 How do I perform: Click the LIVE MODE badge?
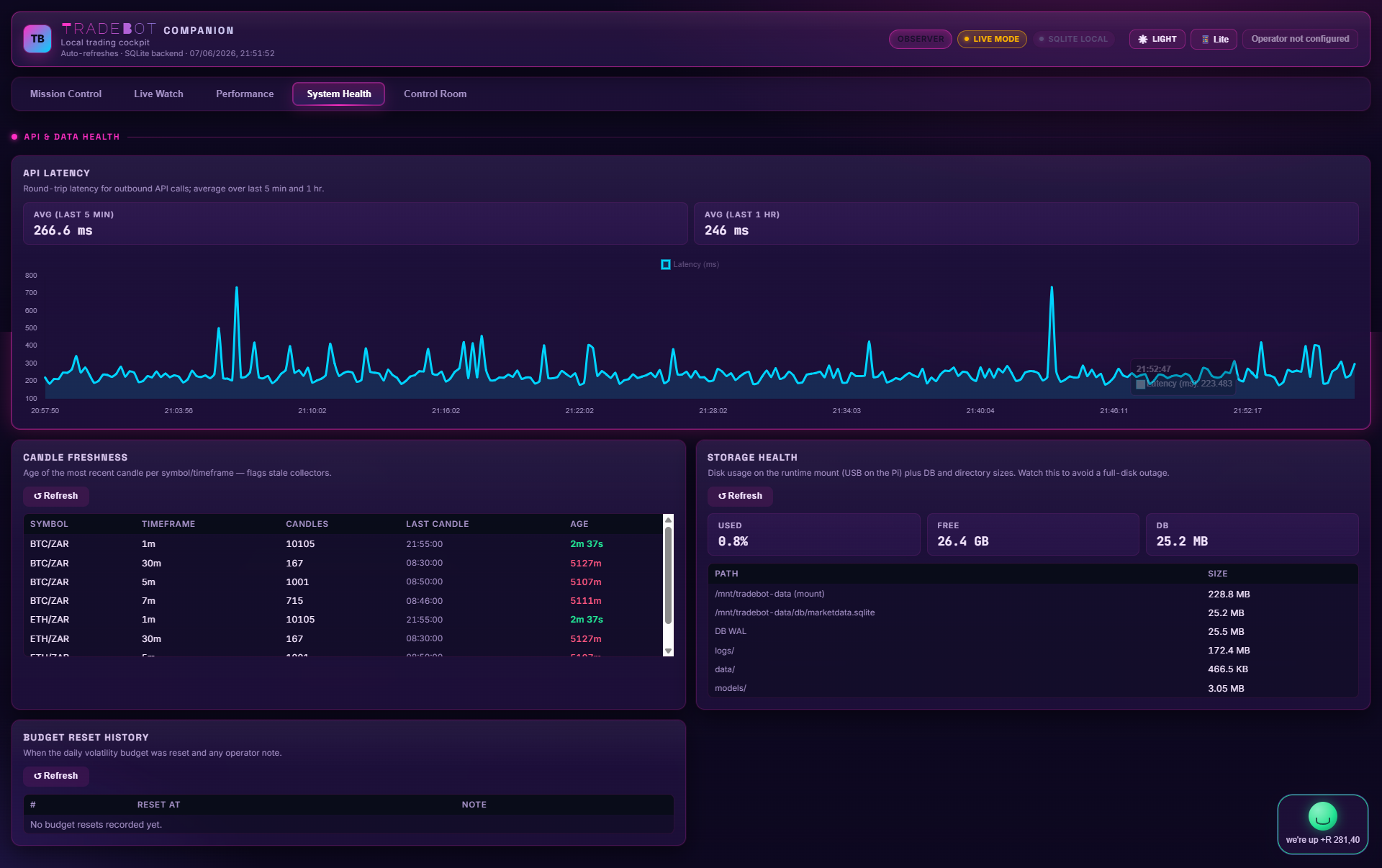coord(991,39)
